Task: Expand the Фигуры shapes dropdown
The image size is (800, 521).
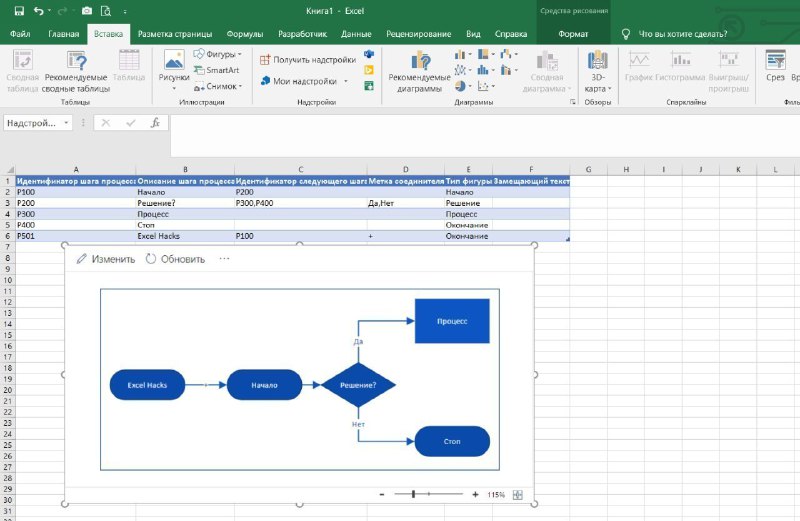Action: coord(240,54)
